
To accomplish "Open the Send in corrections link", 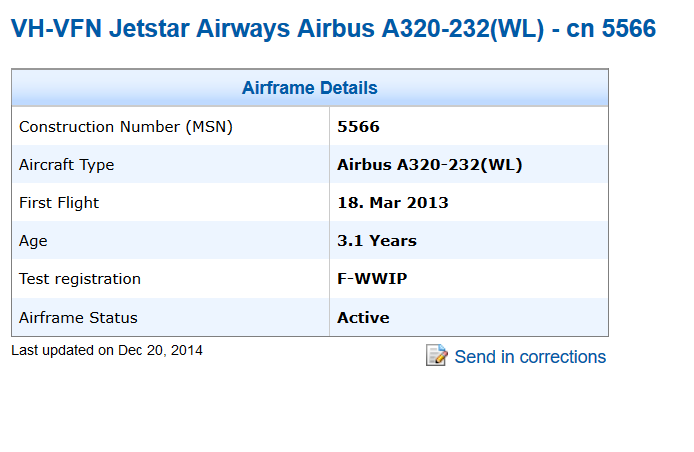I will [530, 357].
